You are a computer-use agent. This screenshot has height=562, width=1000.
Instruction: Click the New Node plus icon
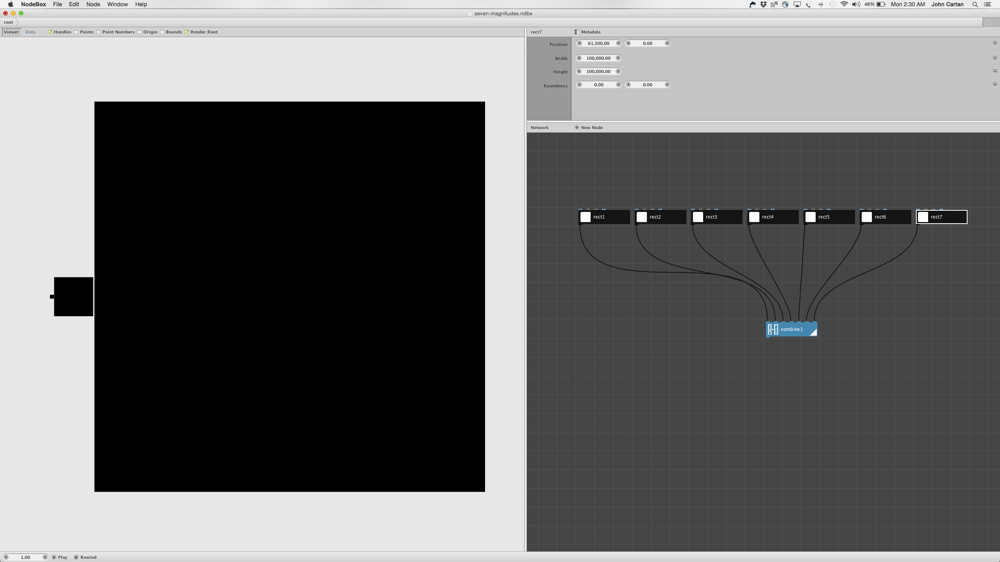click(577, 128)
